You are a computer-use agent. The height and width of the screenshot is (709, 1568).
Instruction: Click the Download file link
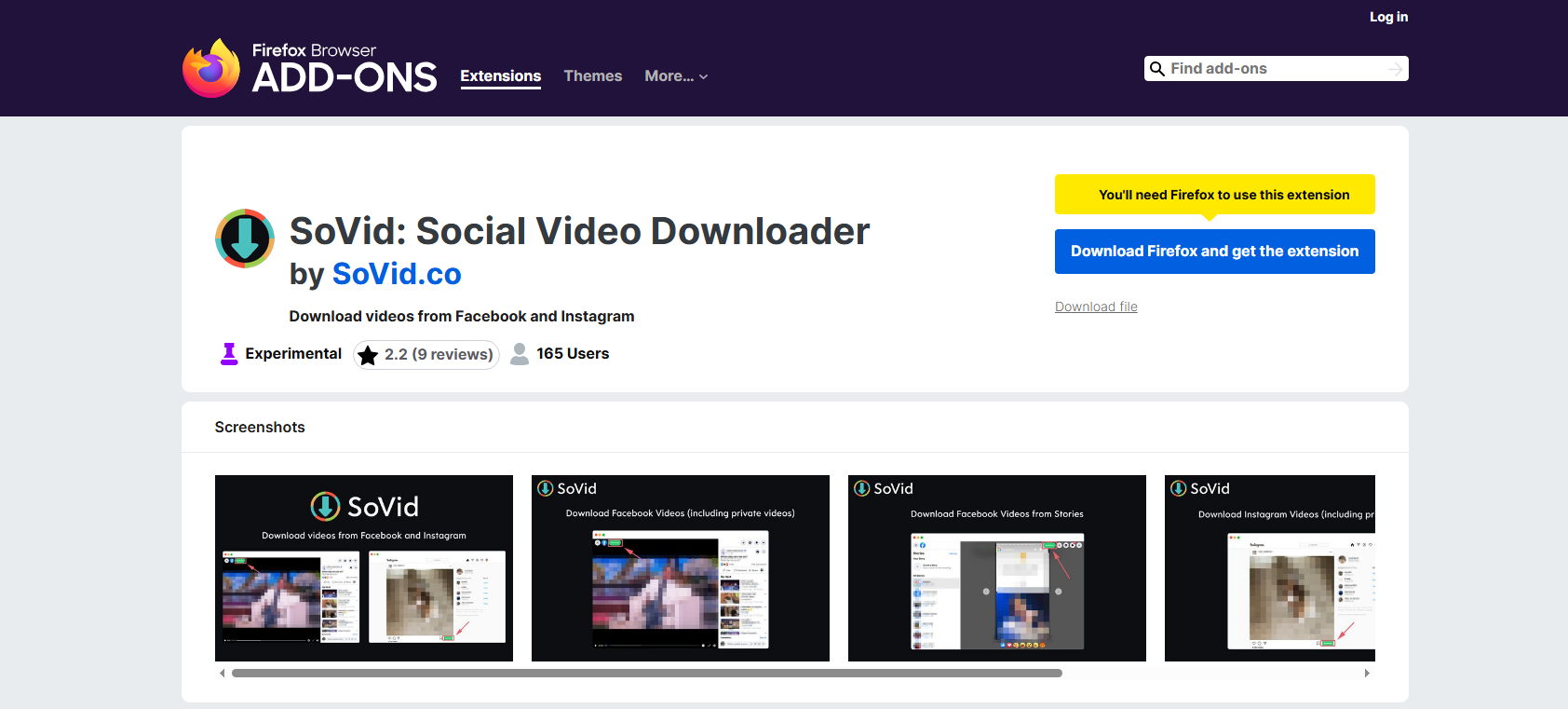[1096, 307]
